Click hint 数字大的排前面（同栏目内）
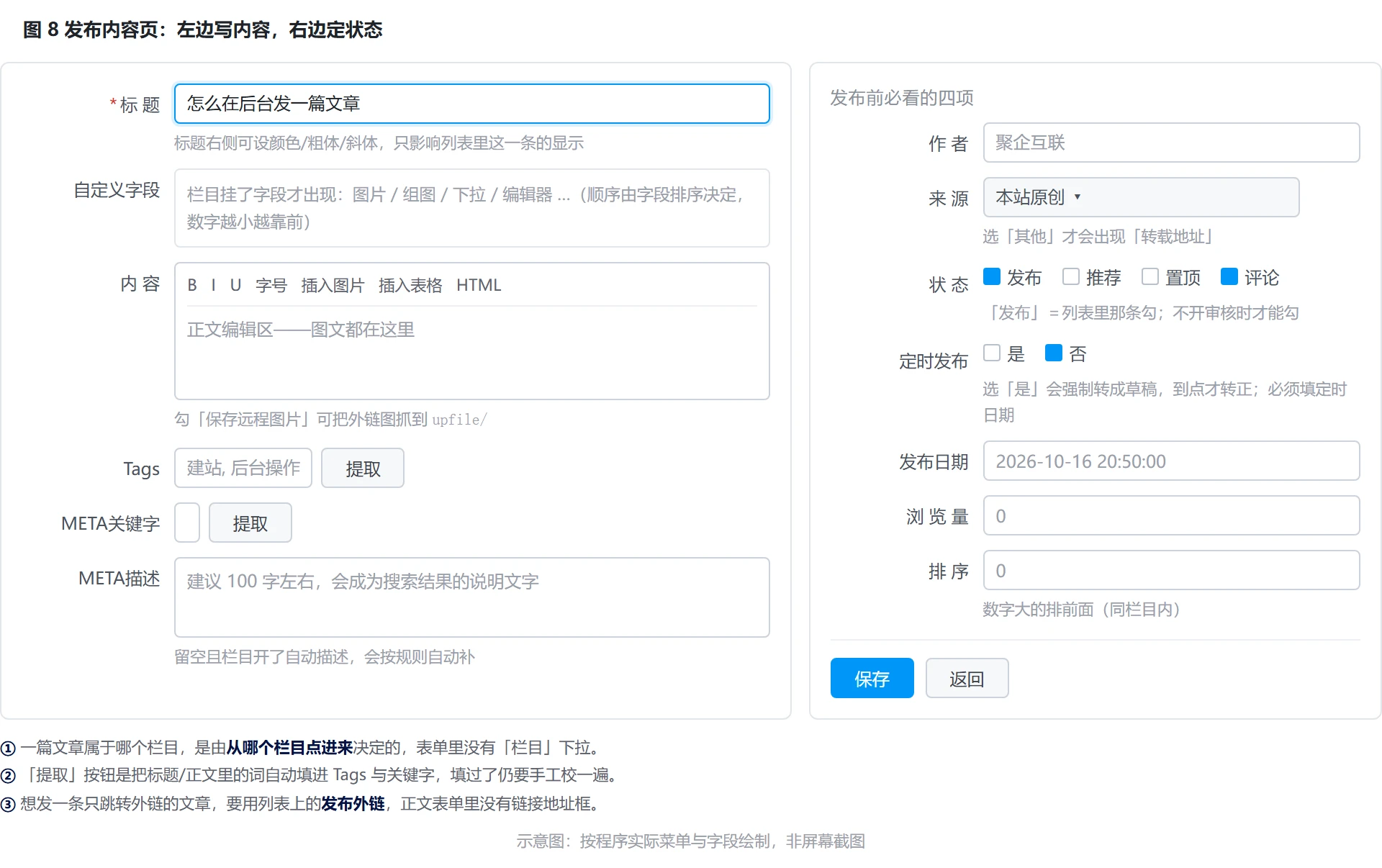Viewport: 1382px width, 868px height. pyautogui.click(x=1082, y=610)
